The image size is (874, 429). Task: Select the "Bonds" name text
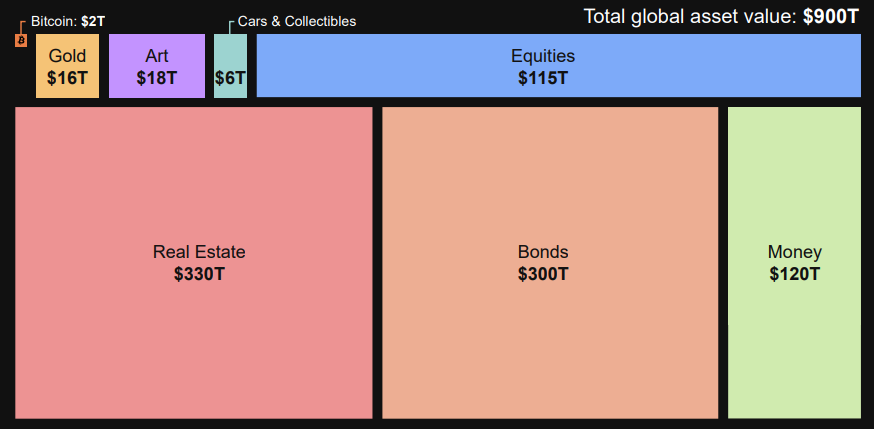(543, 252)
